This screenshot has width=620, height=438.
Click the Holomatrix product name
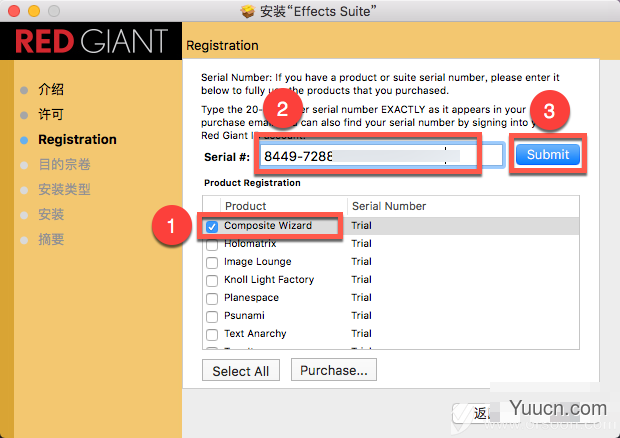pos(250,244)
